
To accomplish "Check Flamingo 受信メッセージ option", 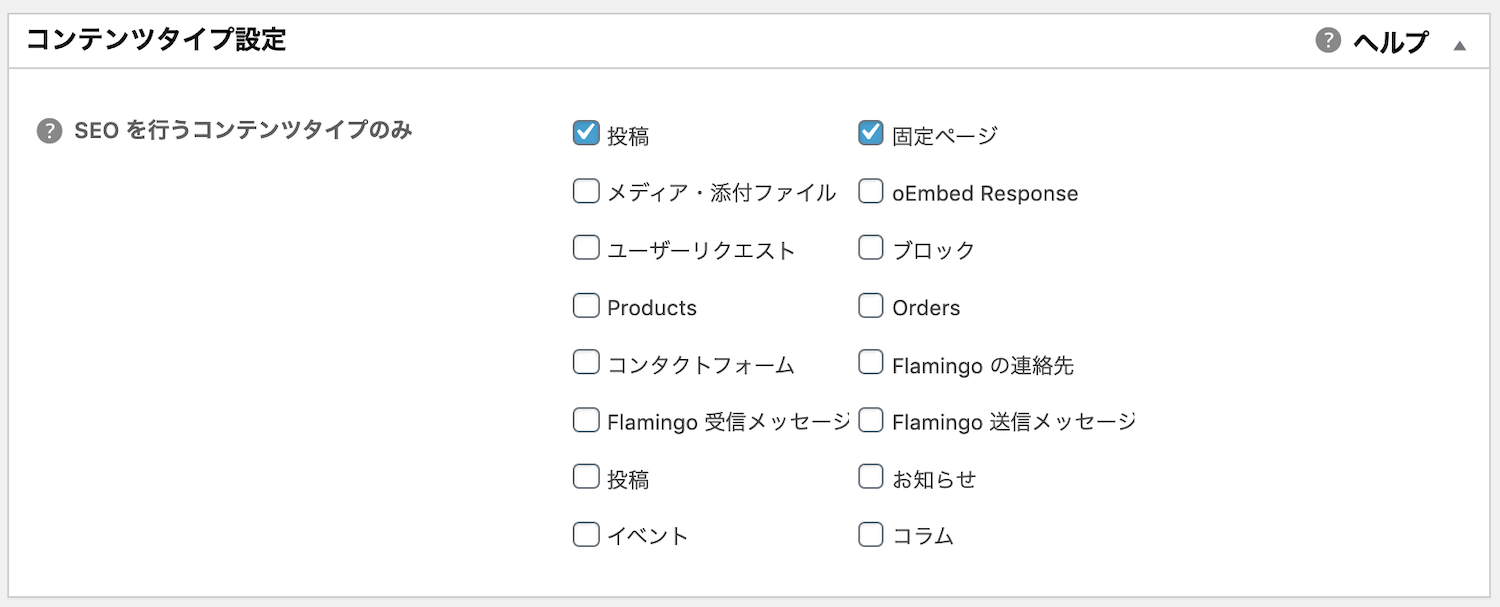I will click(x=586, y=421).
